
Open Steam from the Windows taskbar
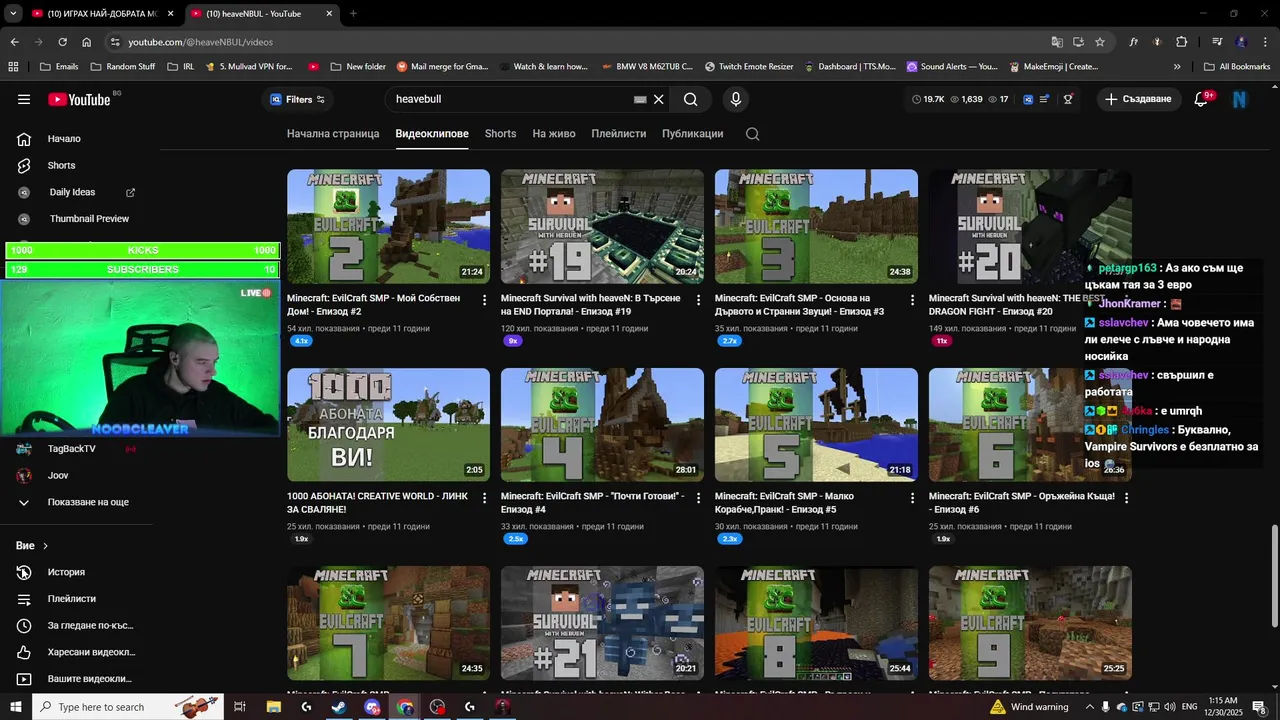point(339,707)
